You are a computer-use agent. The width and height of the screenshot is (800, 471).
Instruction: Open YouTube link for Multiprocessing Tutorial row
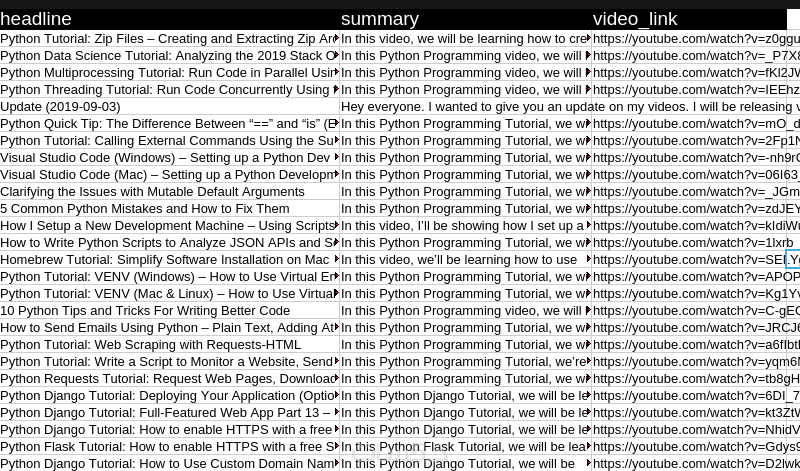(696, 73)
